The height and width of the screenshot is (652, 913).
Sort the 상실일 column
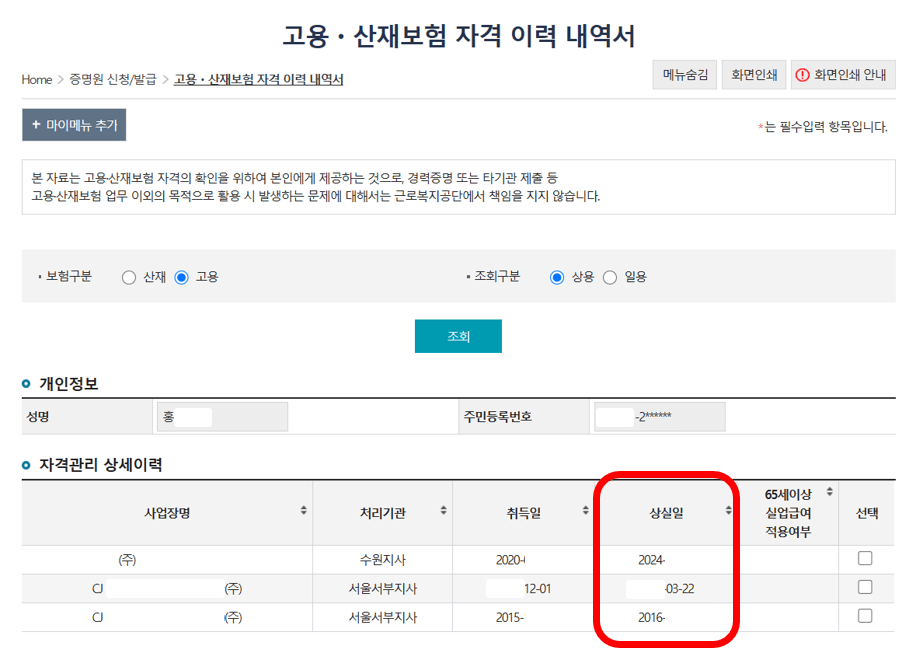(x=727, y=510)
